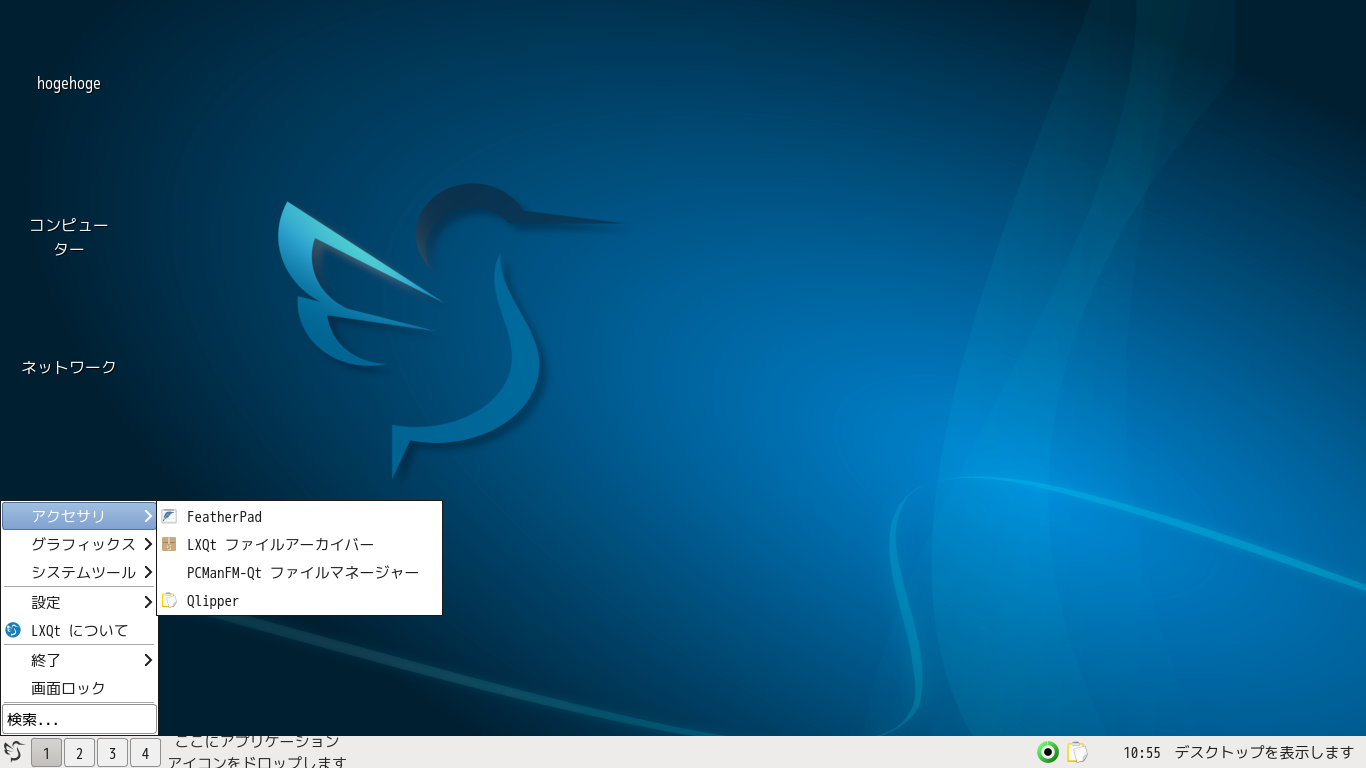
Task: Open the 設定 submenu
Action: tap(79, 602)
